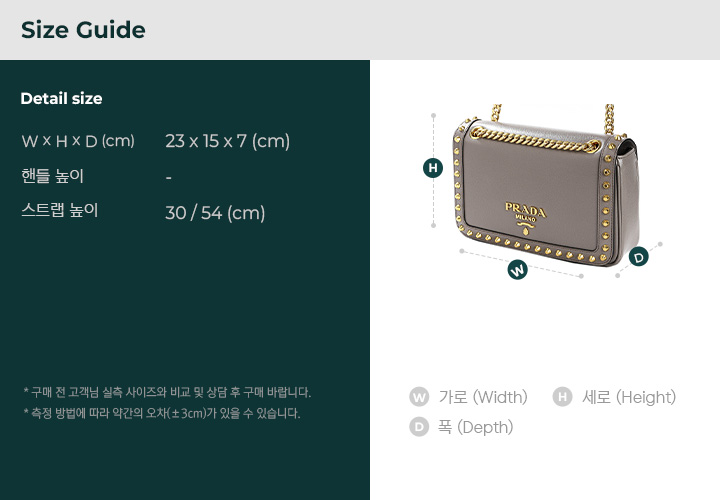The height and width of the screenshot is (500, 720).
Task: Select the 가로 (Width) legend label
Action: coord(483,397)
